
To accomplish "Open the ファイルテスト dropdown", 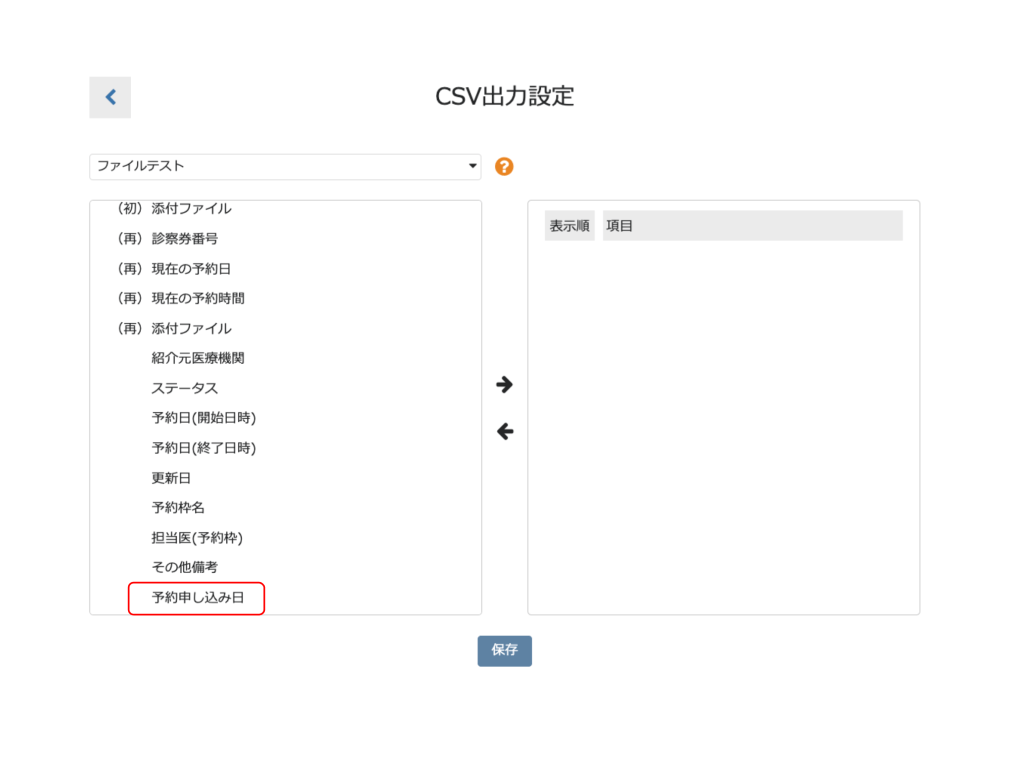I will click(285, 167).
